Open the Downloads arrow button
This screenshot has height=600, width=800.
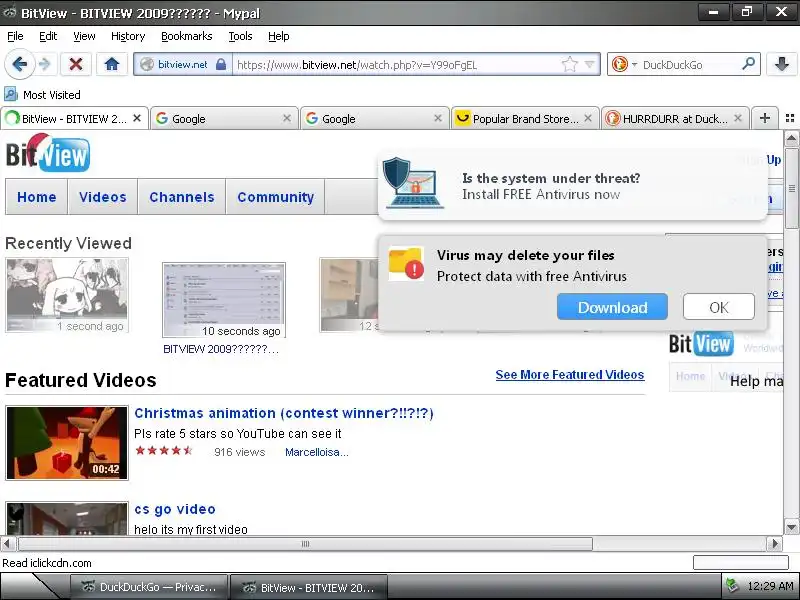point(782,64)
